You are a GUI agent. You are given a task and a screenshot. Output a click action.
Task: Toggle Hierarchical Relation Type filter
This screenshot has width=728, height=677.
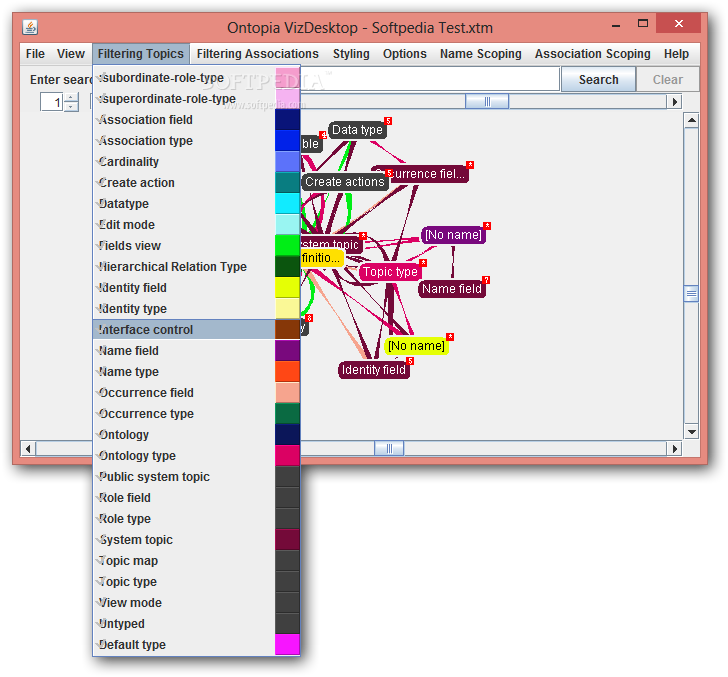click(196, 267)
